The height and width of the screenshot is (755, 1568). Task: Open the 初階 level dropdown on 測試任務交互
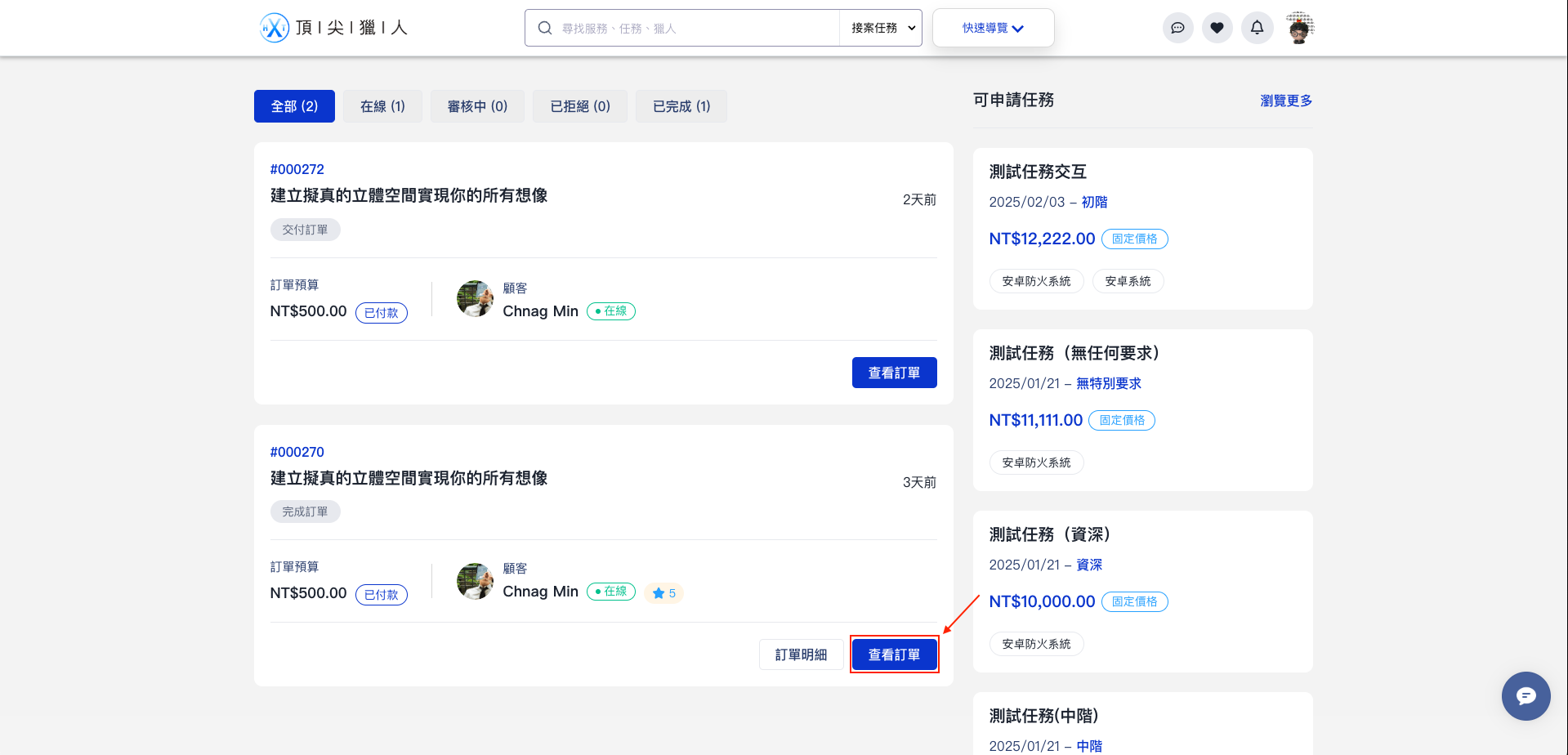(1095, 202)
